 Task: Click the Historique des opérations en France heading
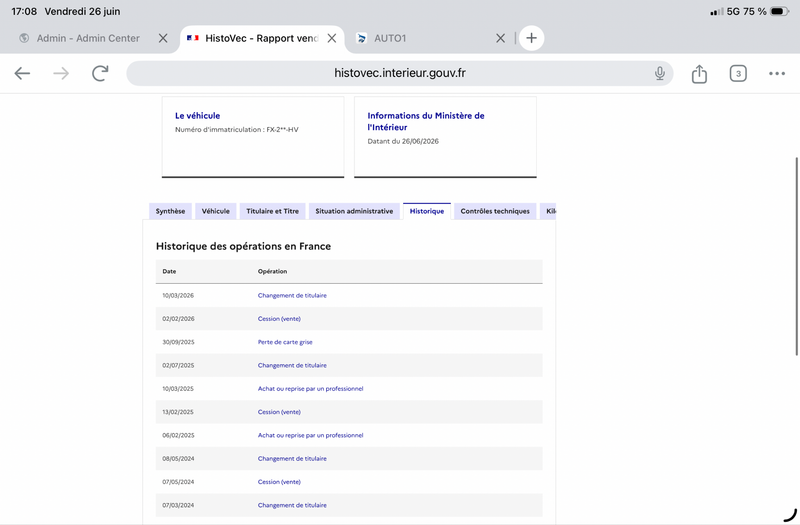tap(243, 246)
